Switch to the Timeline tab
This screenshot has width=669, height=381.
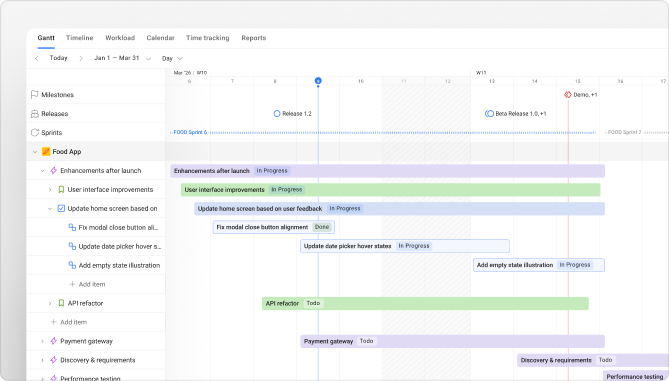pyautogui.click(x=79, y=38)
